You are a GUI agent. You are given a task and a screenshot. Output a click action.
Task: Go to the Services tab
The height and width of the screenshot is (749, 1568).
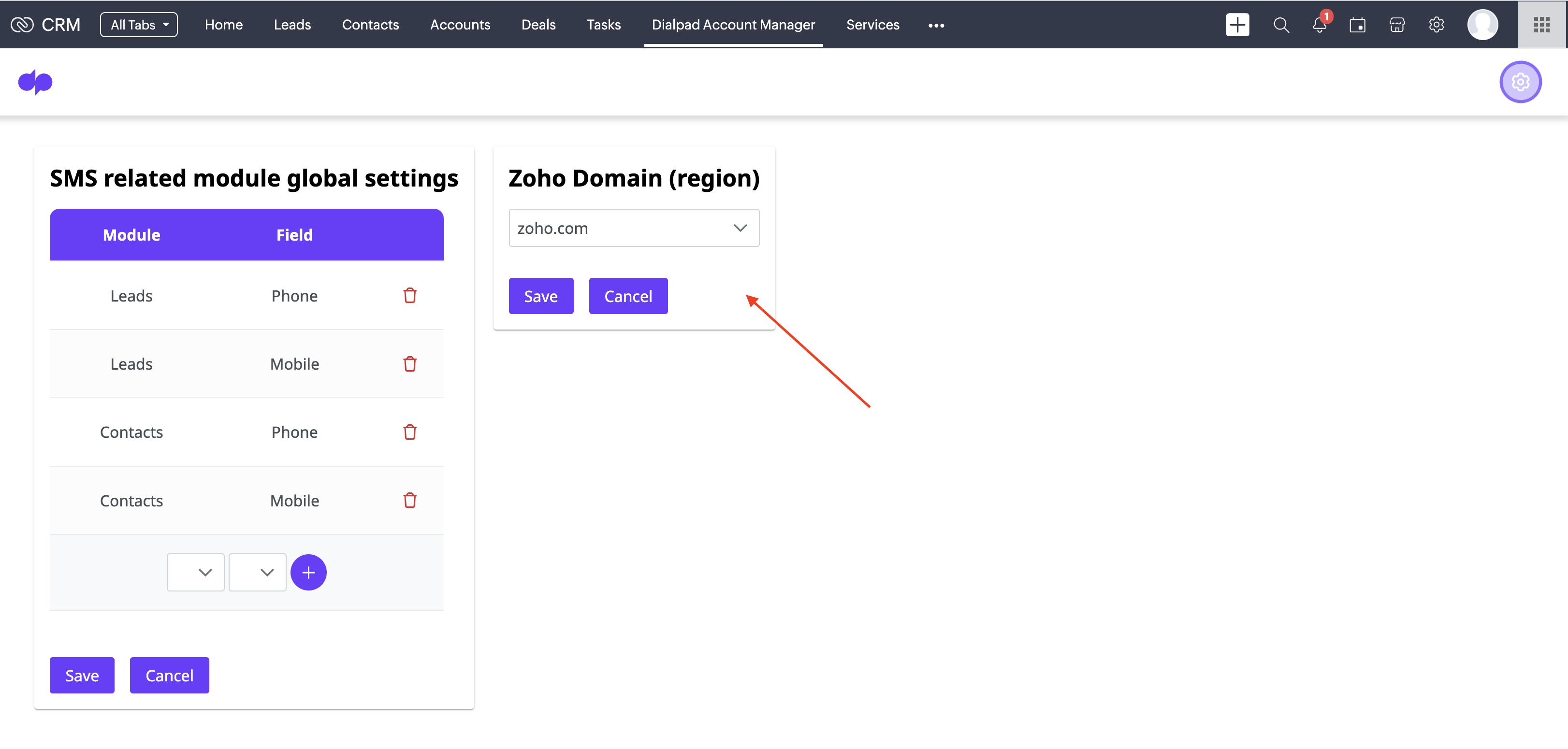click(872, 25)
